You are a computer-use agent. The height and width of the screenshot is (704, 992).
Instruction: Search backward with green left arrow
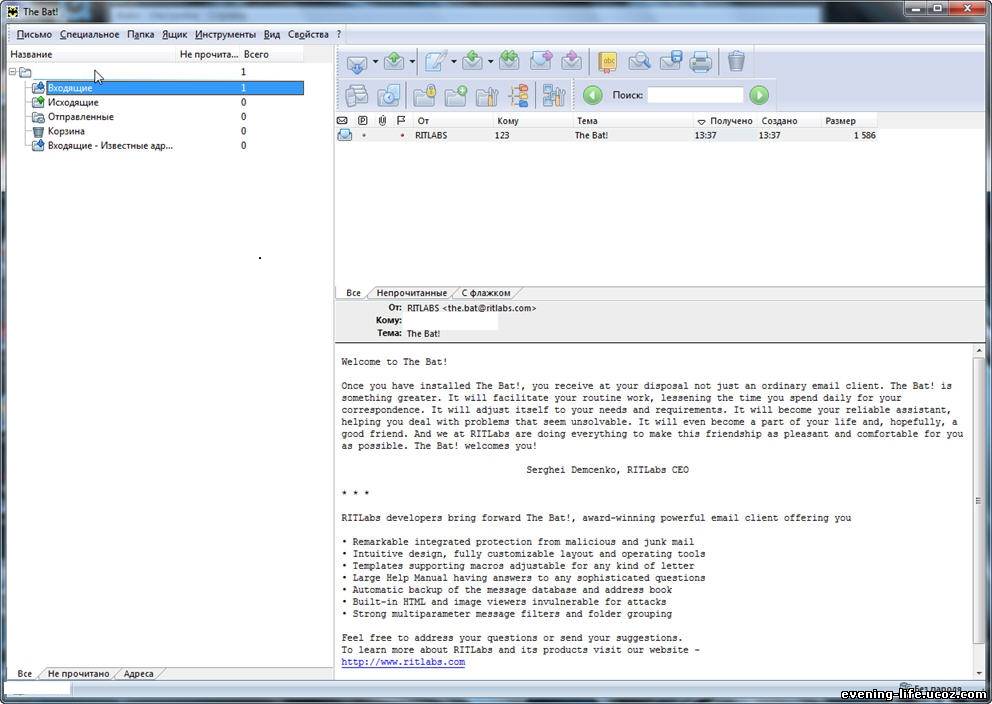pyautogui.click(x=592, y=95)
